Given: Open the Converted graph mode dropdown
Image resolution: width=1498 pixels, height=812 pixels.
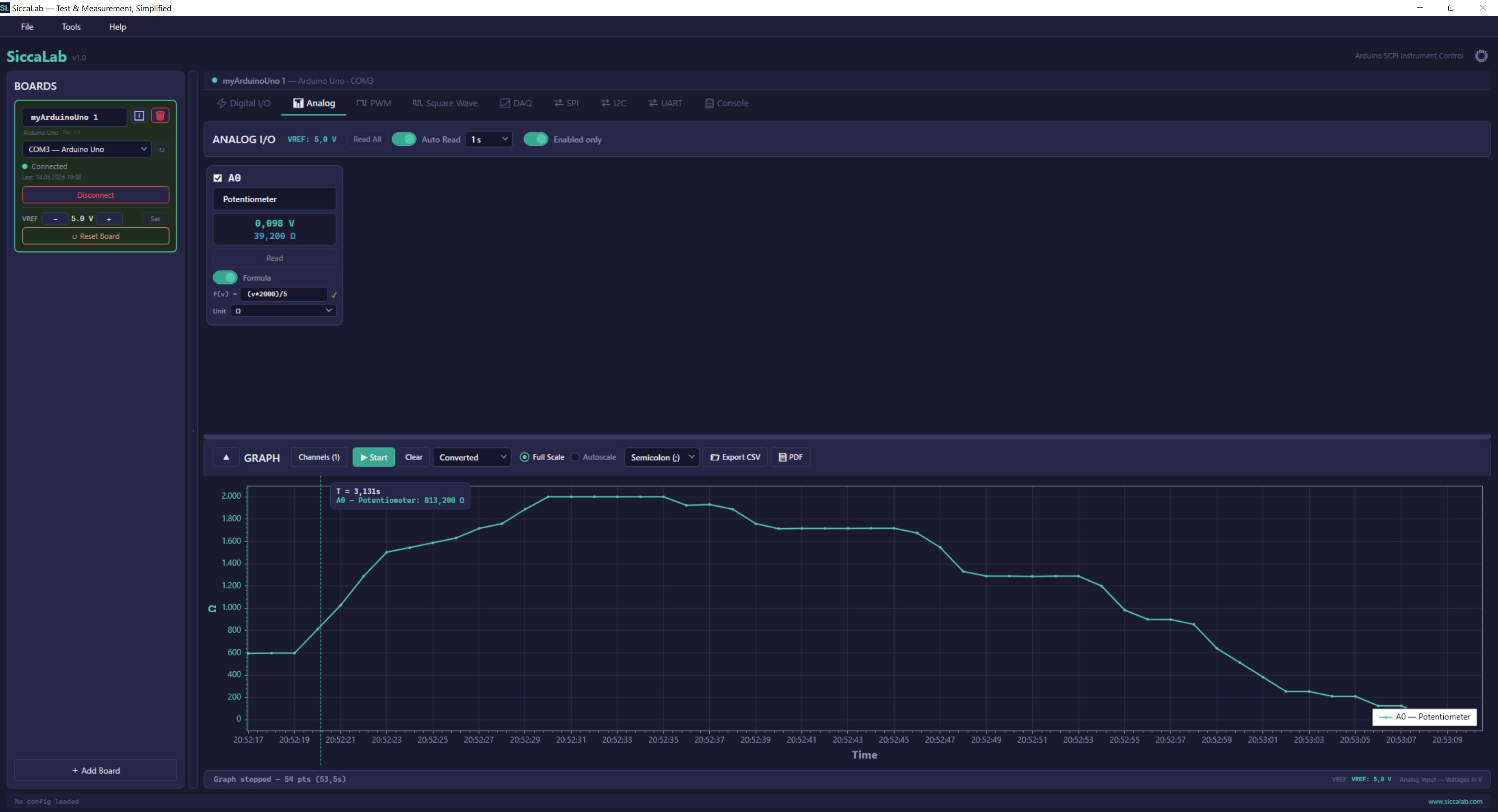Looking at the screenshot, I should 472,458.
